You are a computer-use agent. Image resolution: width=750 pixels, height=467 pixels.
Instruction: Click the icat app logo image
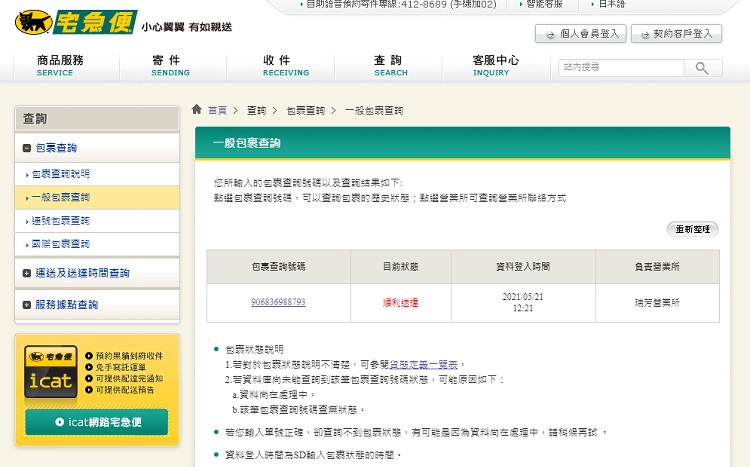(51, 372)
